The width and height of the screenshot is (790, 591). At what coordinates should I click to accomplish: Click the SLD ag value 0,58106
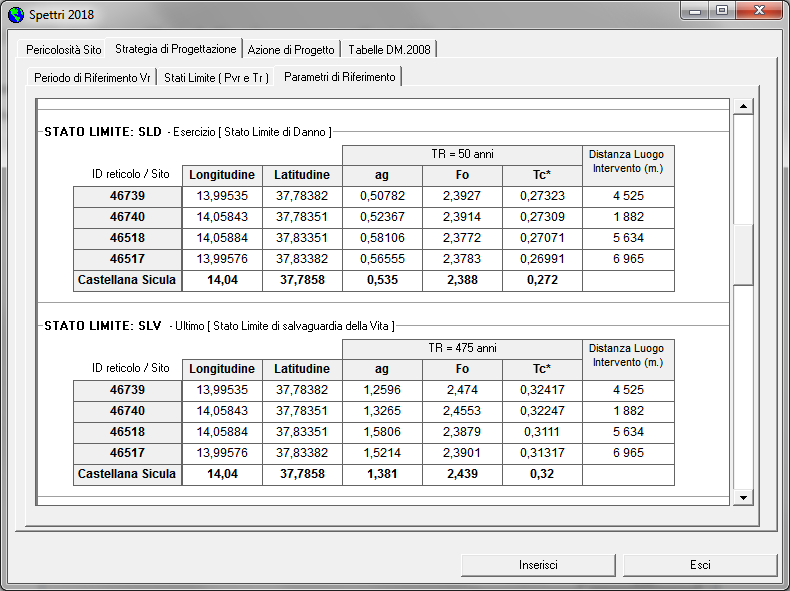[x=382, y=238]
